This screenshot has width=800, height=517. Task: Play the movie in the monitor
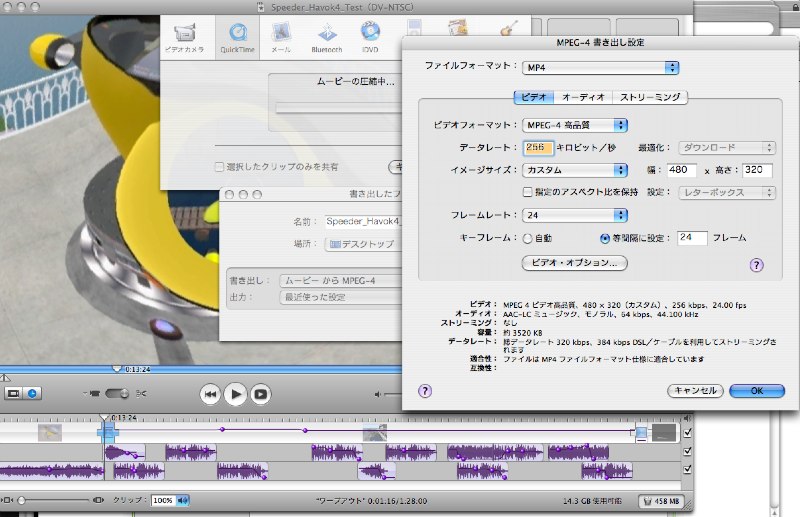[x=235, y=394]
